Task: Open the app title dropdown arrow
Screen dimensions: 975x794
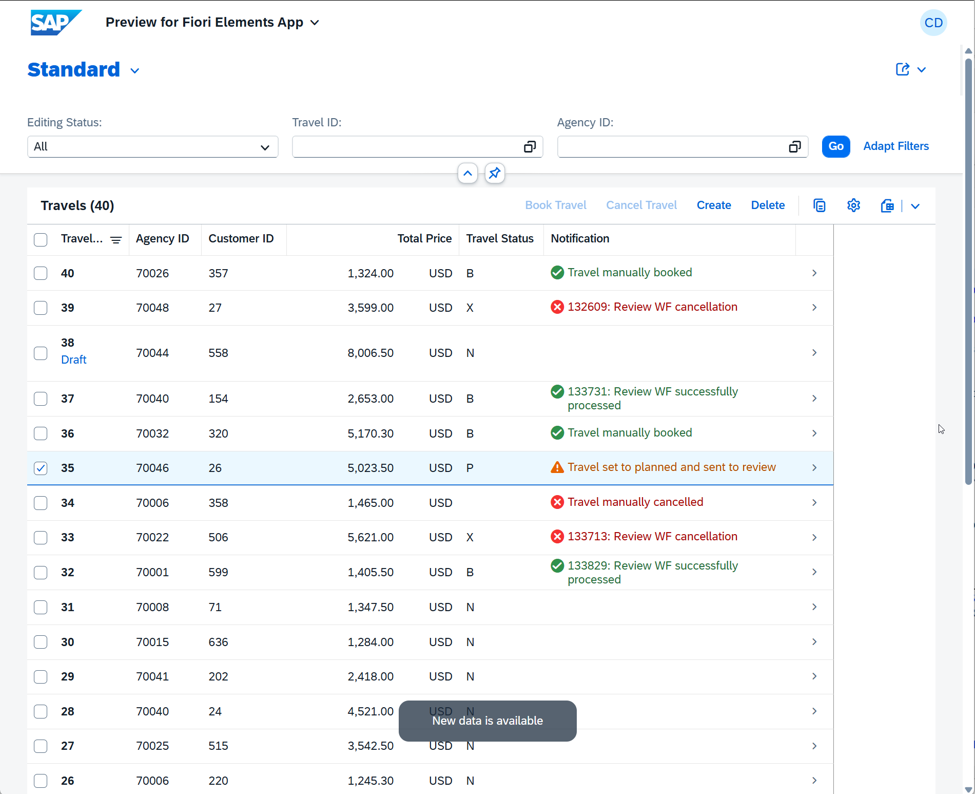Action: [315, 23]
